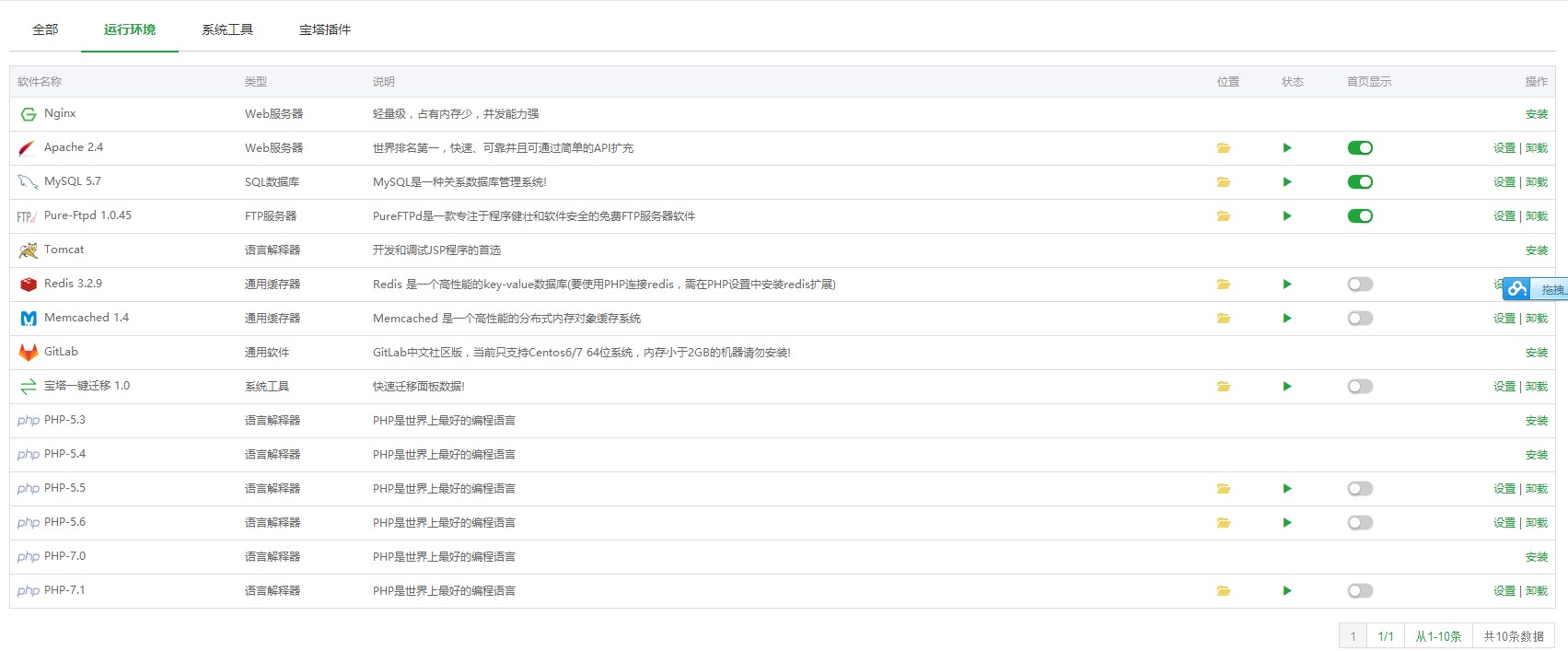Click the 共10条数据 pagination text

coord(1514,636)
